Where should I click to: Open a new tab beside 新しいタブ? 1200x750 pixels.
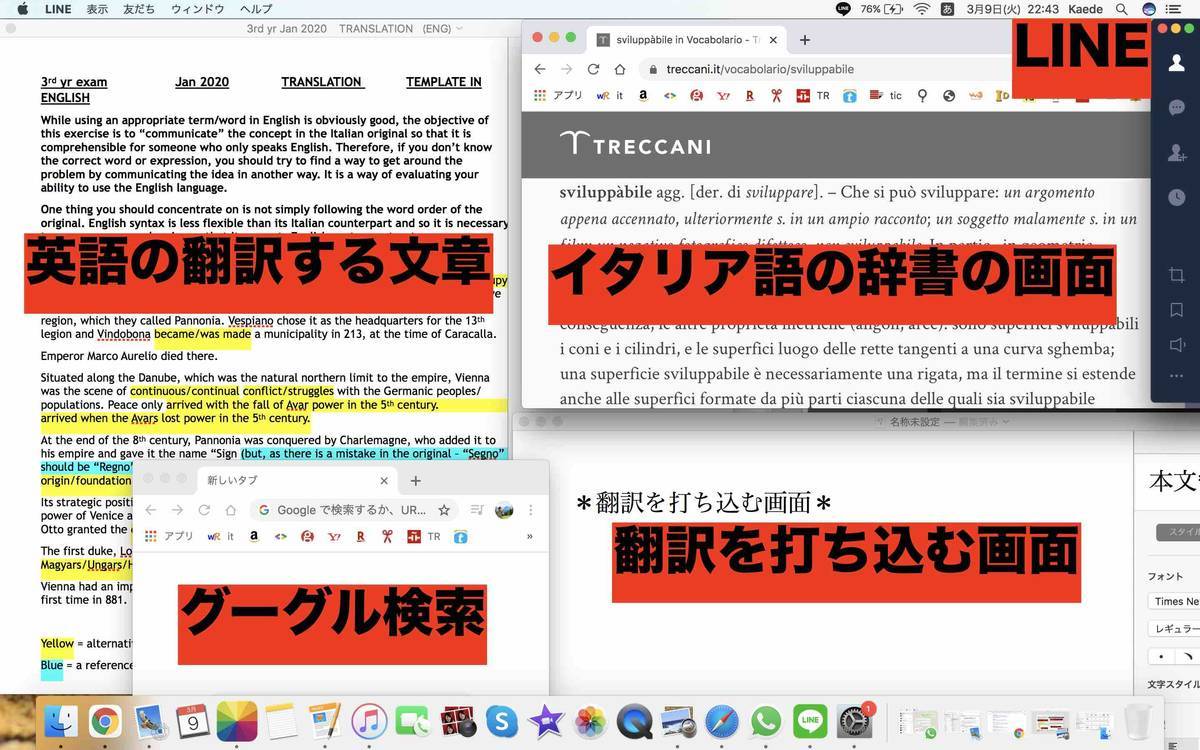[415, 481]
